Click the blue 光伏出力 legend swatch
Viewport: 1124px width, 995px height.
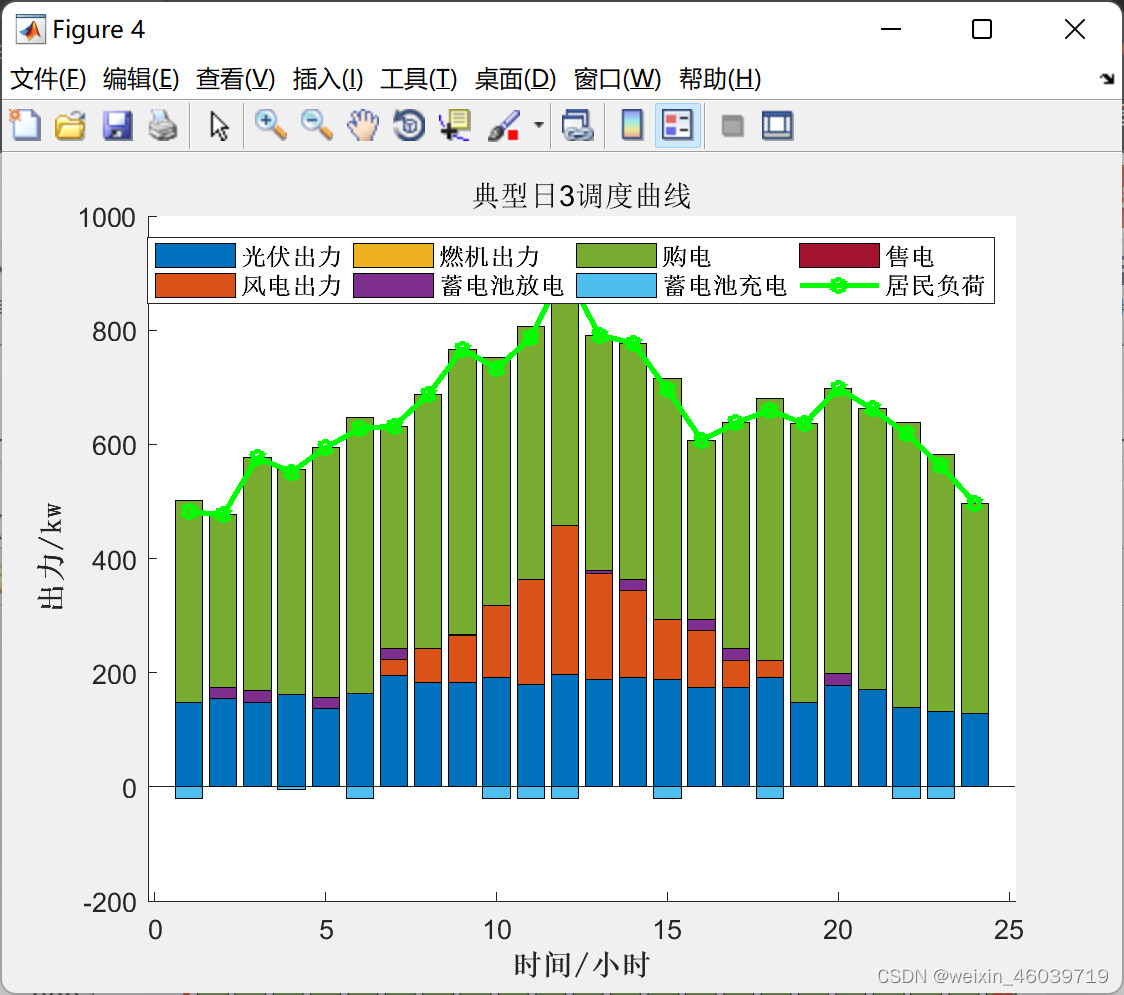[195, 256]
